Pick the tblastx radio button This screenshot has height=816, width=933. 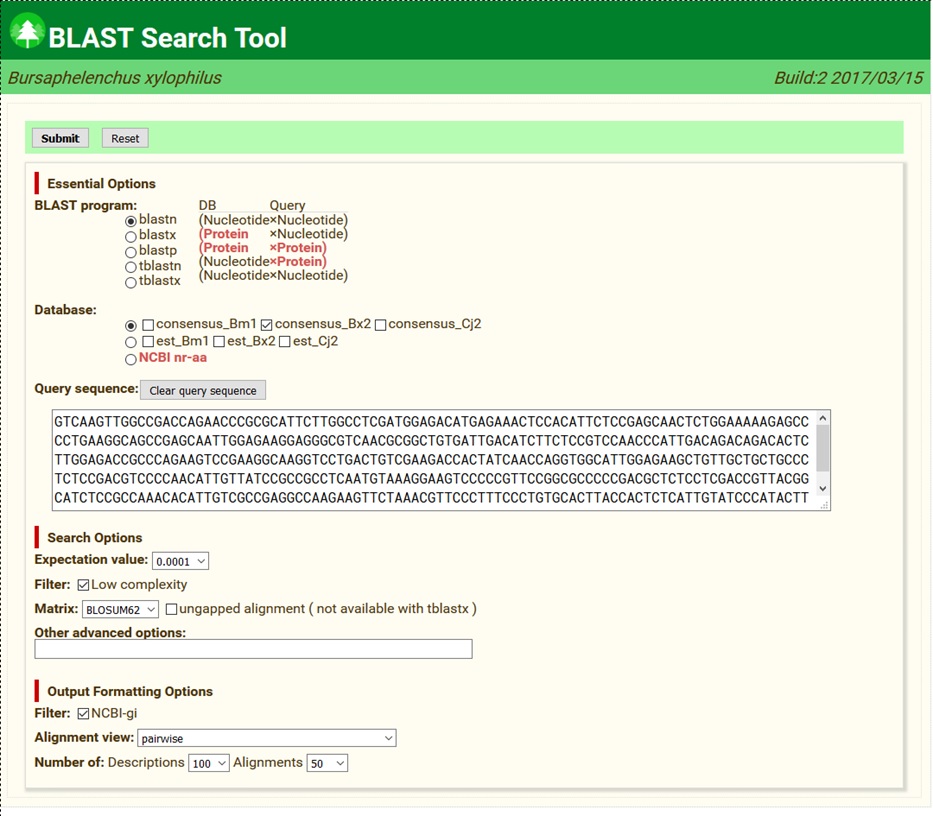coord(131,283)
